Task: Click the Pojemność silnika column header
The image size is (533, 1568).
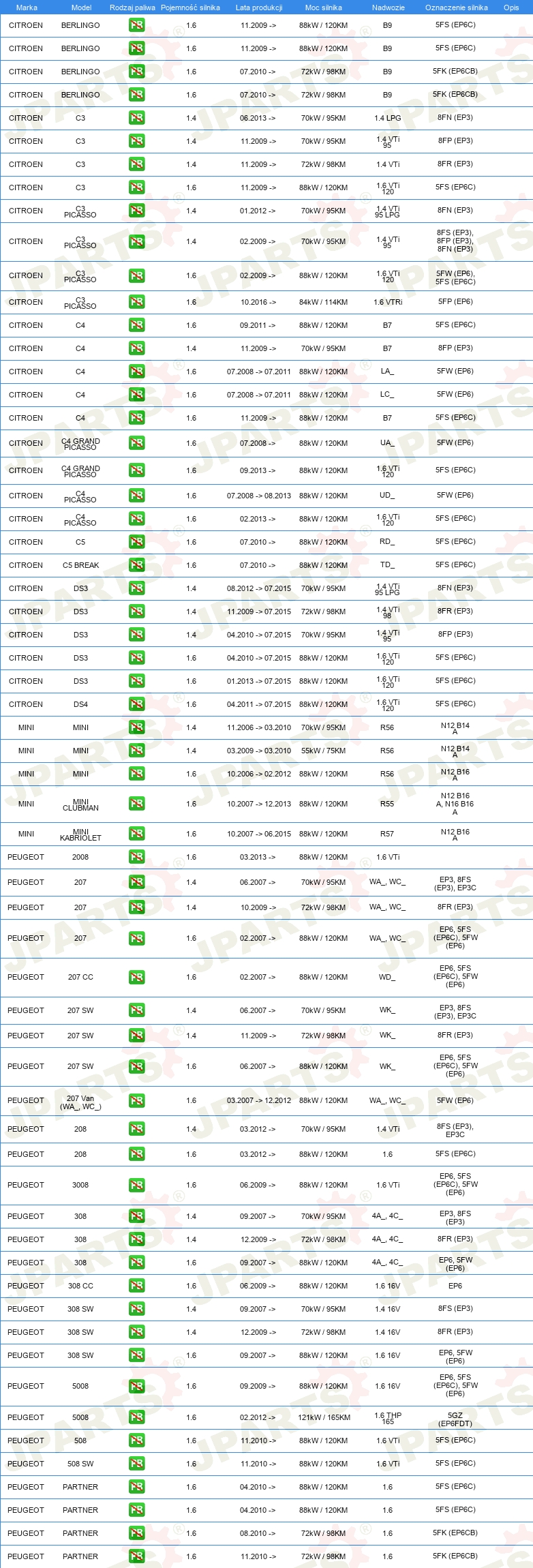Action: point(190,7)
